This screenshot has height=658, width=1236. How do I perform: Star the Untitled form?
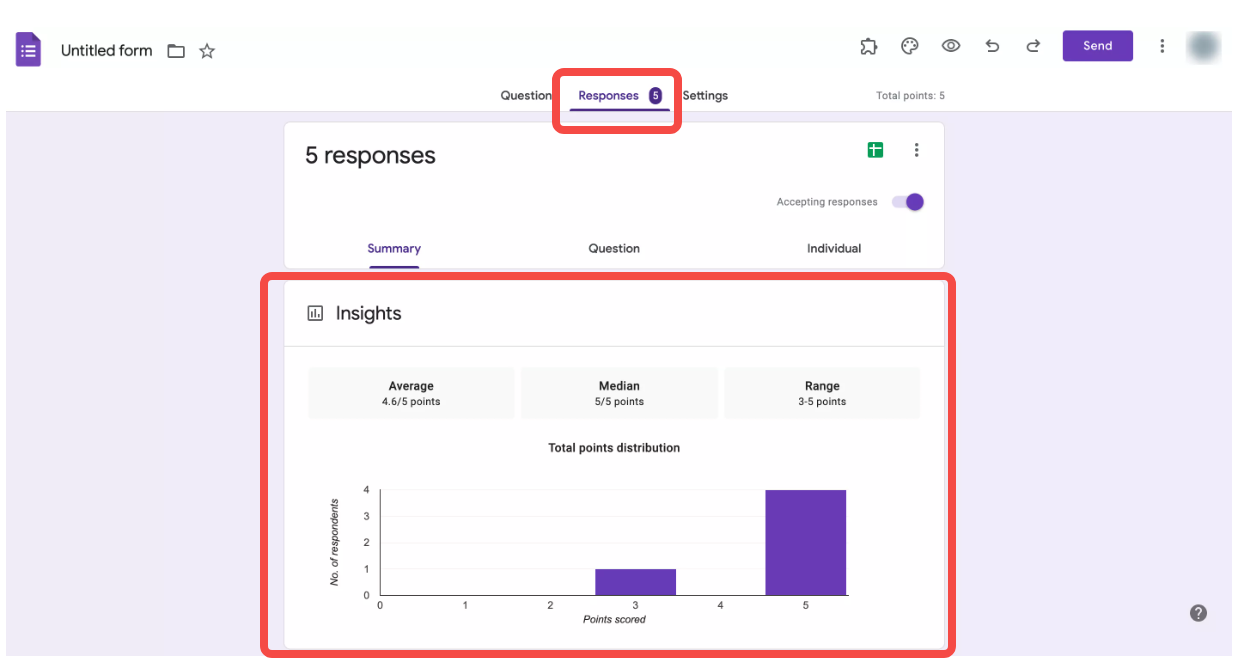click(x=207, y=50)
